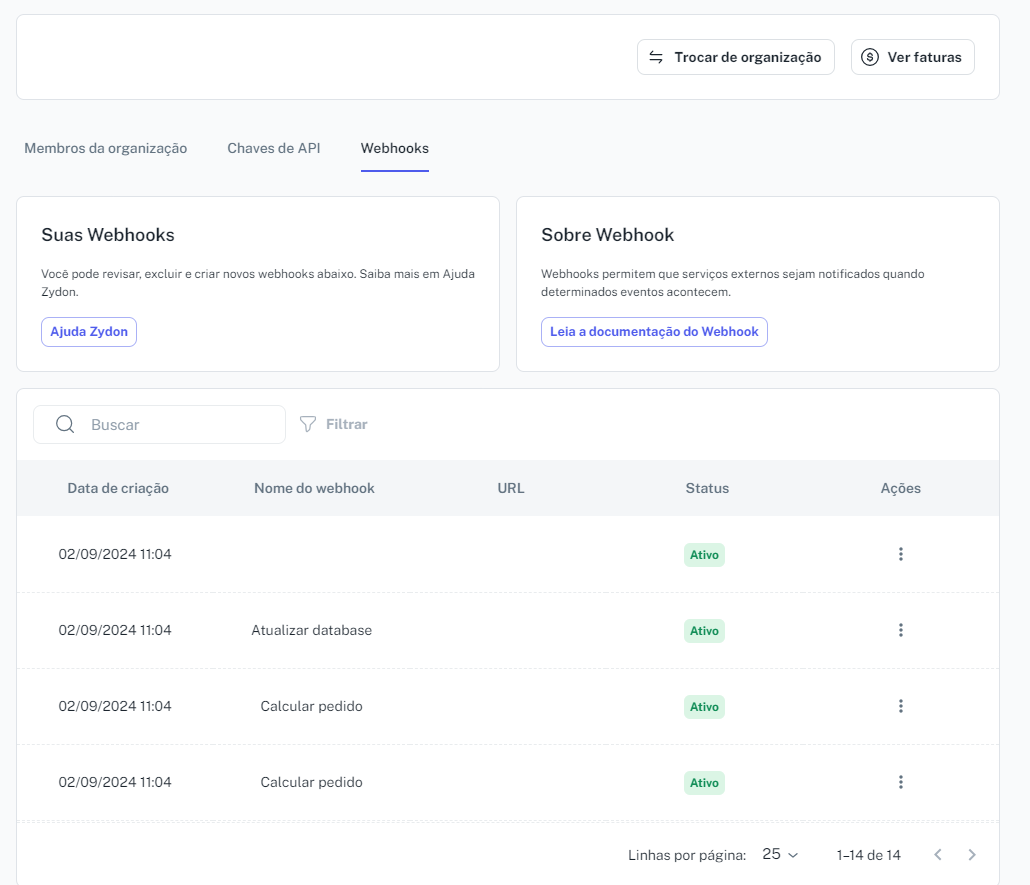The image size is (1030, 885).
Task: Open Ver faturas
Action: pyautogui.click(x=912, y=57)
